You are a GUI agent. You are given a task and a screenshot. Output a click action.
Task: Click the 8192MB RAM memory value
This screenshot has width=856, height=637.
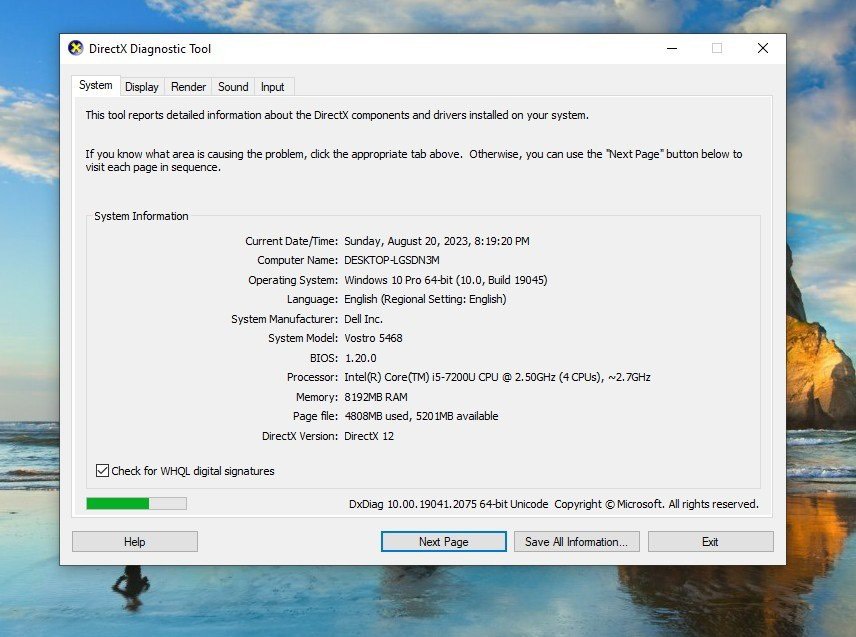coord(378,397)
